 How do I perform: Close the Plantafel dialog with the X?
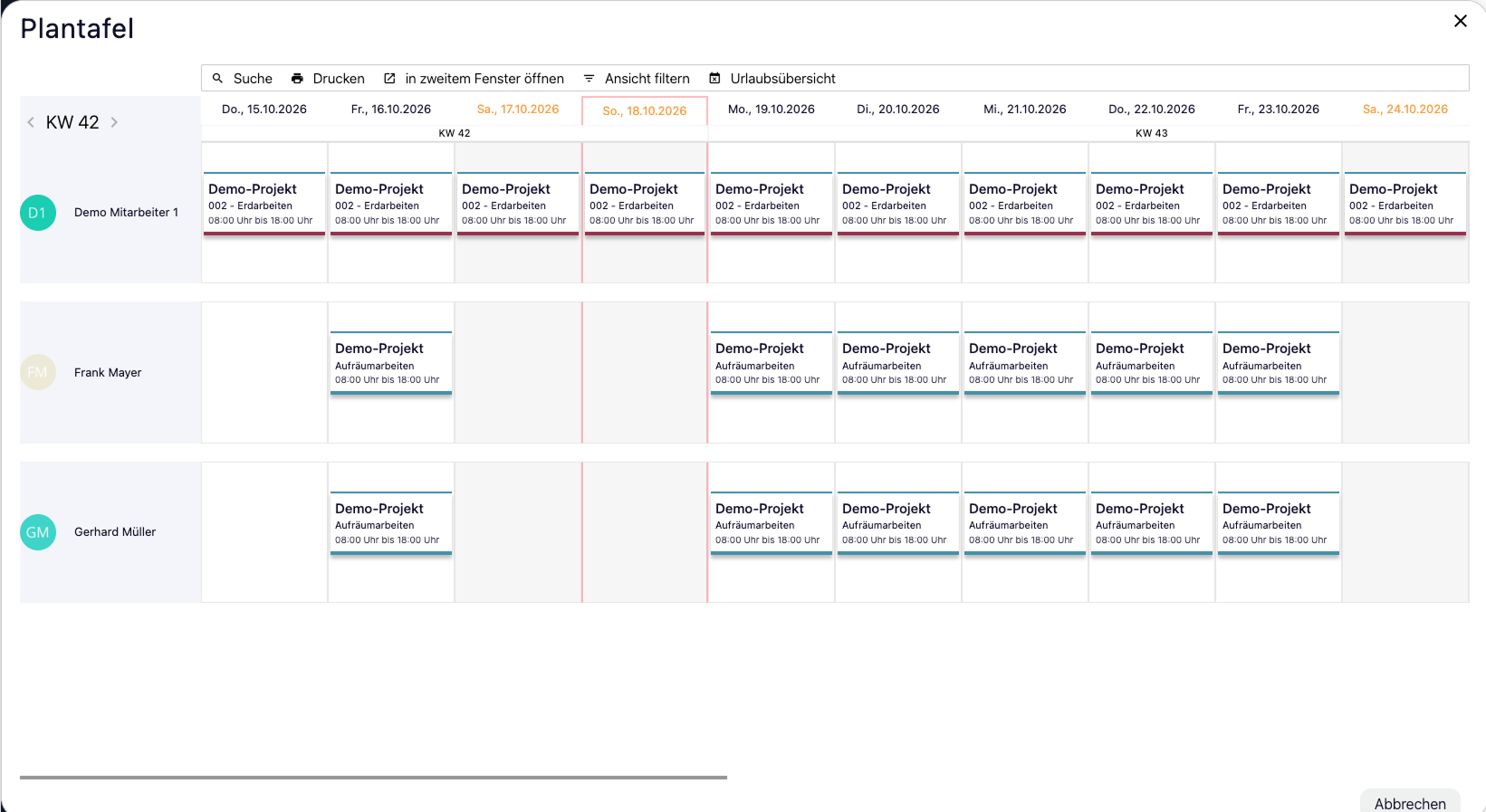(1461, 21)
